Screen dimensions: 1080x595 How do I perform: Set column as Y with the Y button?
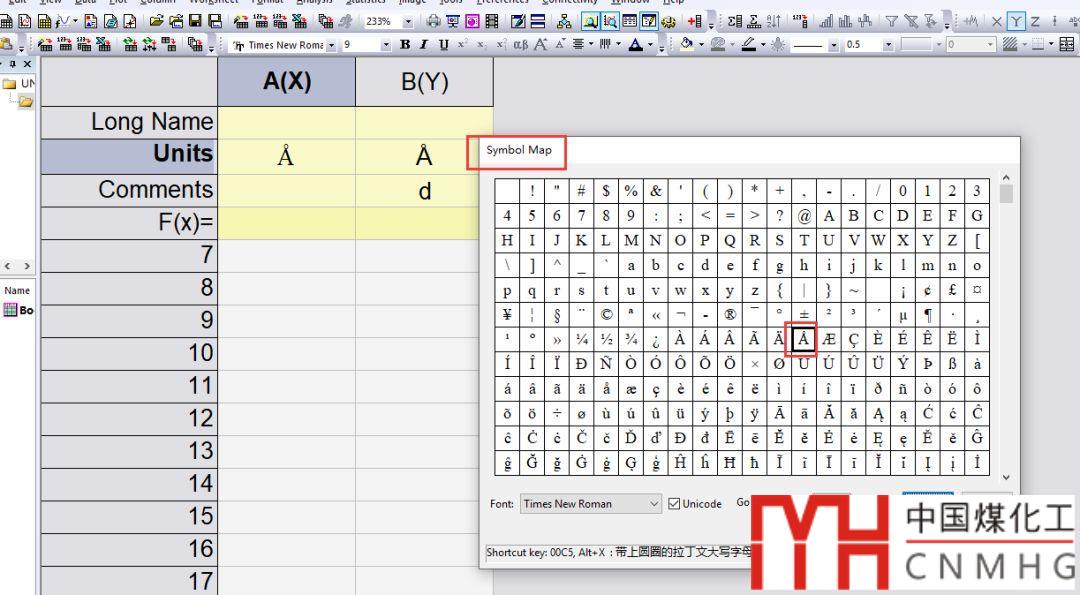[1016, 21]
